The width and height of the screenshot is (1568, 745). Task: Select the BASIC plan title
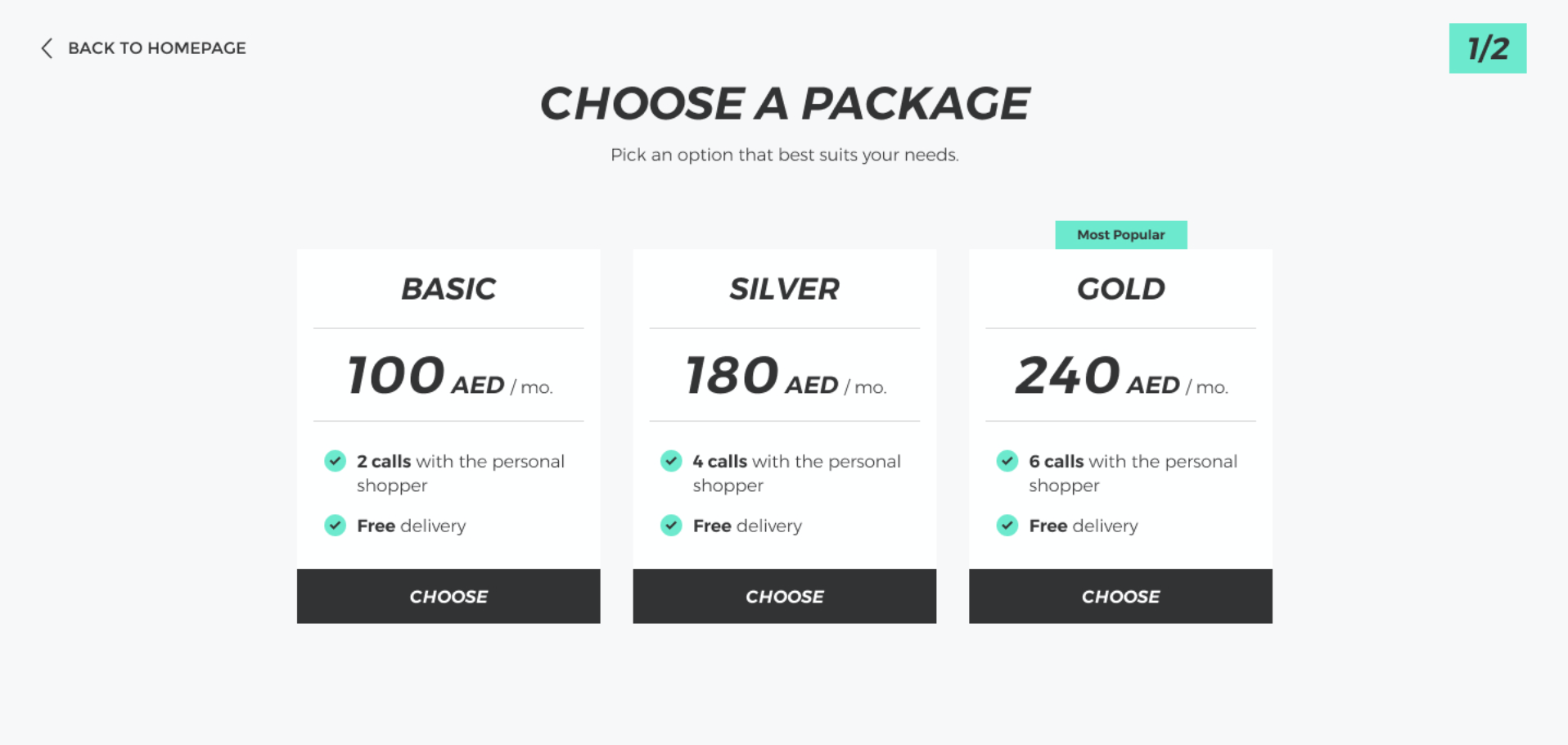(x=448, y=289)
